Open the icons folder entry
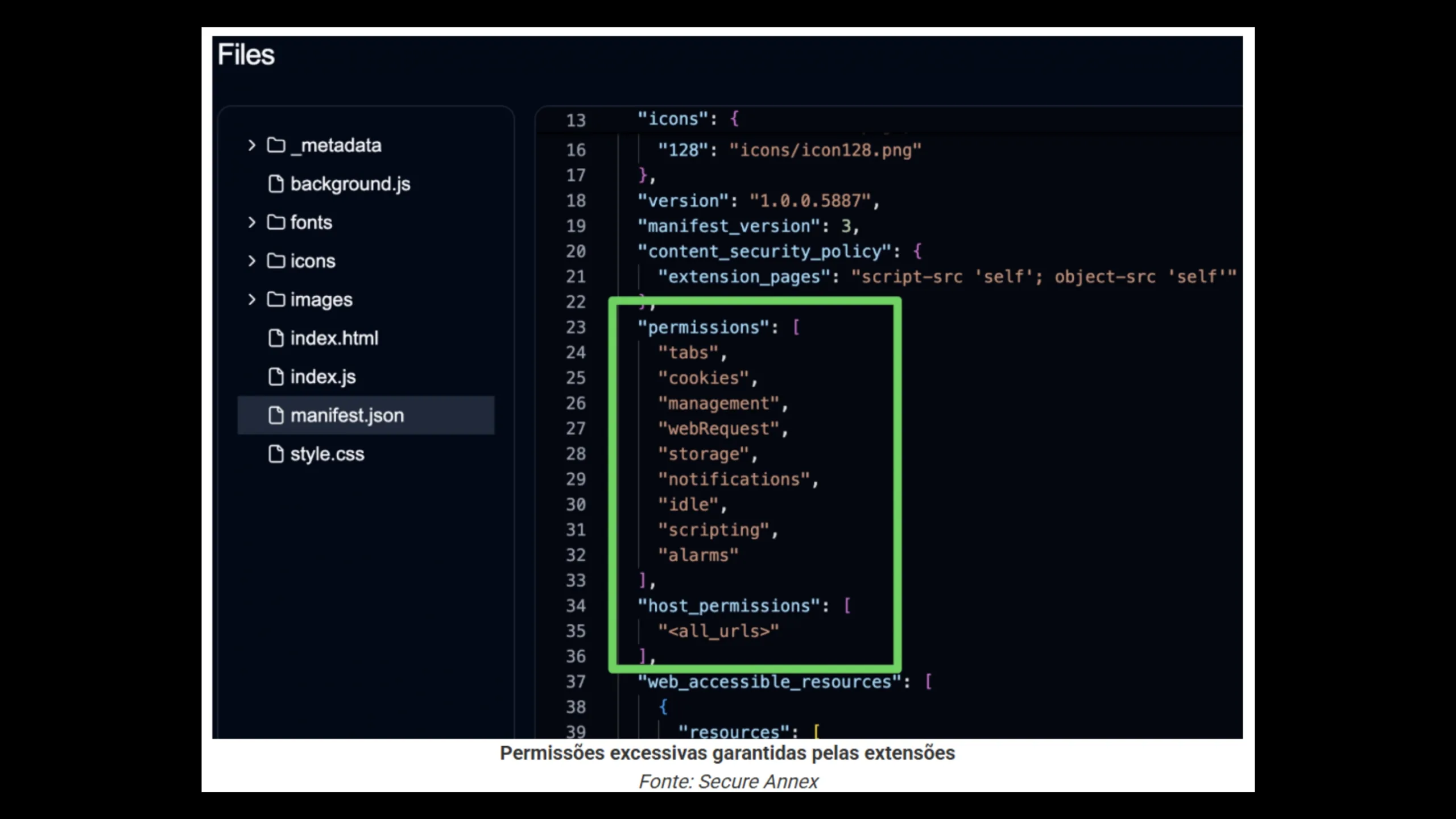Viewport: 1456px width, 819px height. click(313, 261)
